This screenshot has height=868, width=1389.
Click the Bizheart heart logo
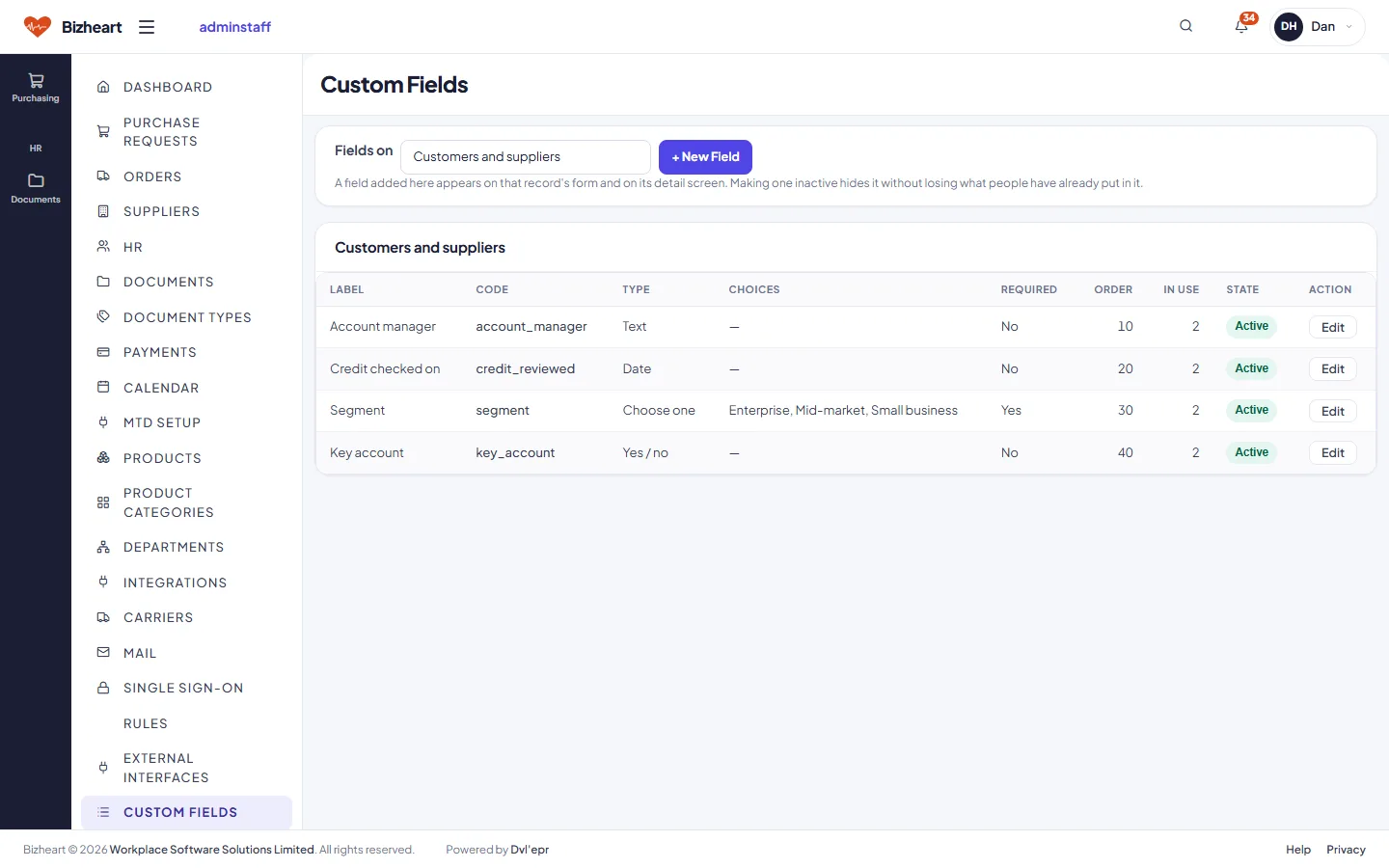(x=38, y=27)
